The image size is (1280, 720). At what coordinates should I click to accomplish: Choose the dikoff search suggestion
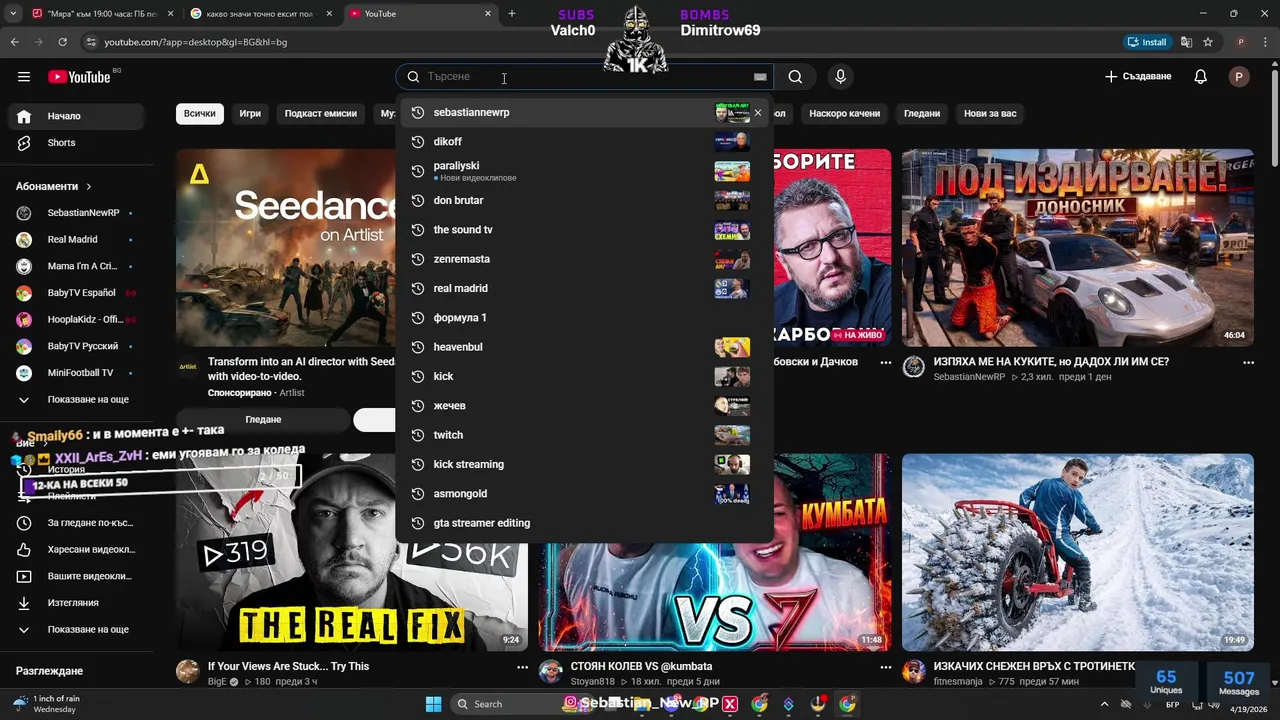tap(585, 142)
